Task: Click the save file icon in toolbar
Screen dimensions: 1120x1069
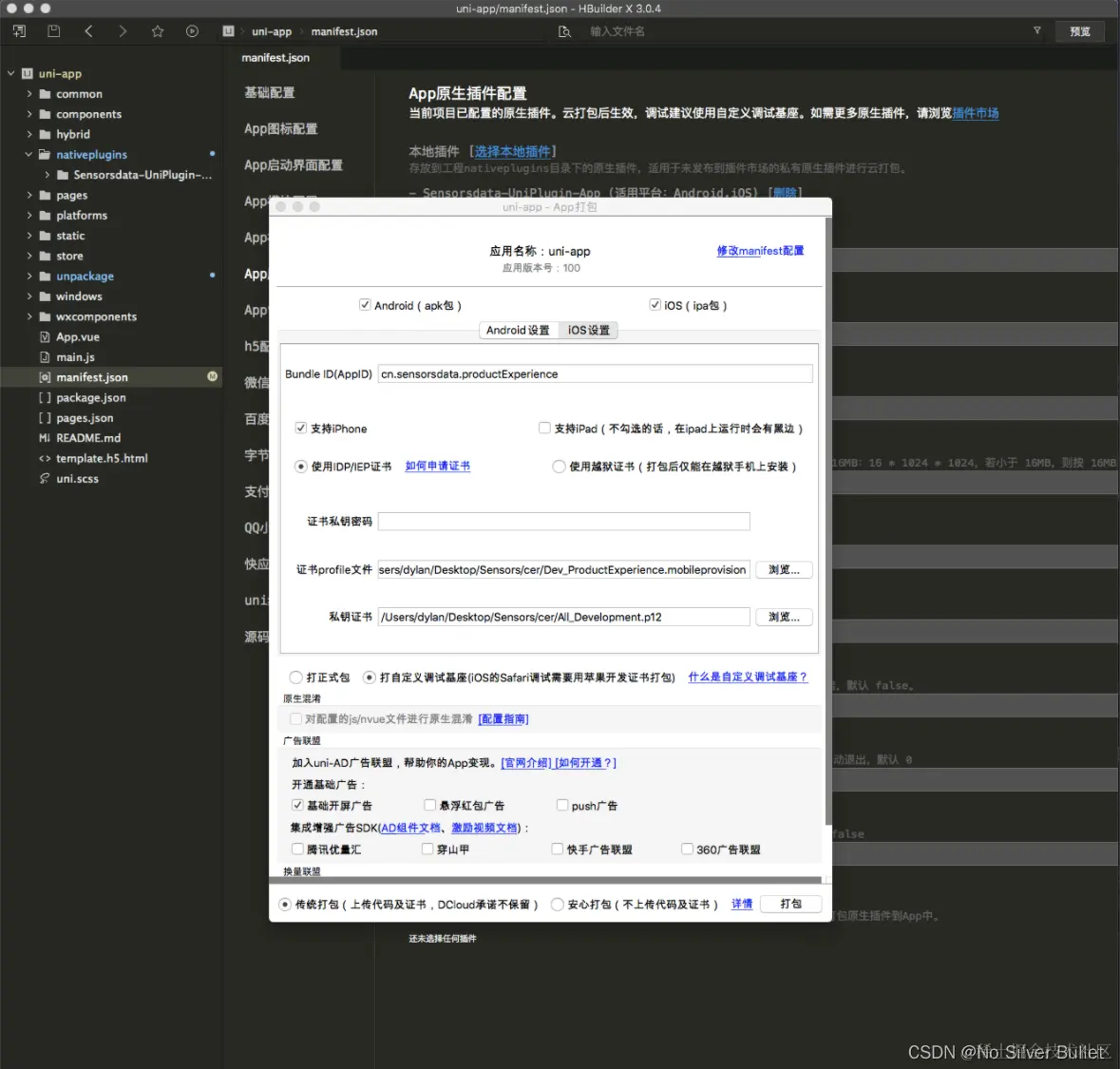Action: [53, 31]
